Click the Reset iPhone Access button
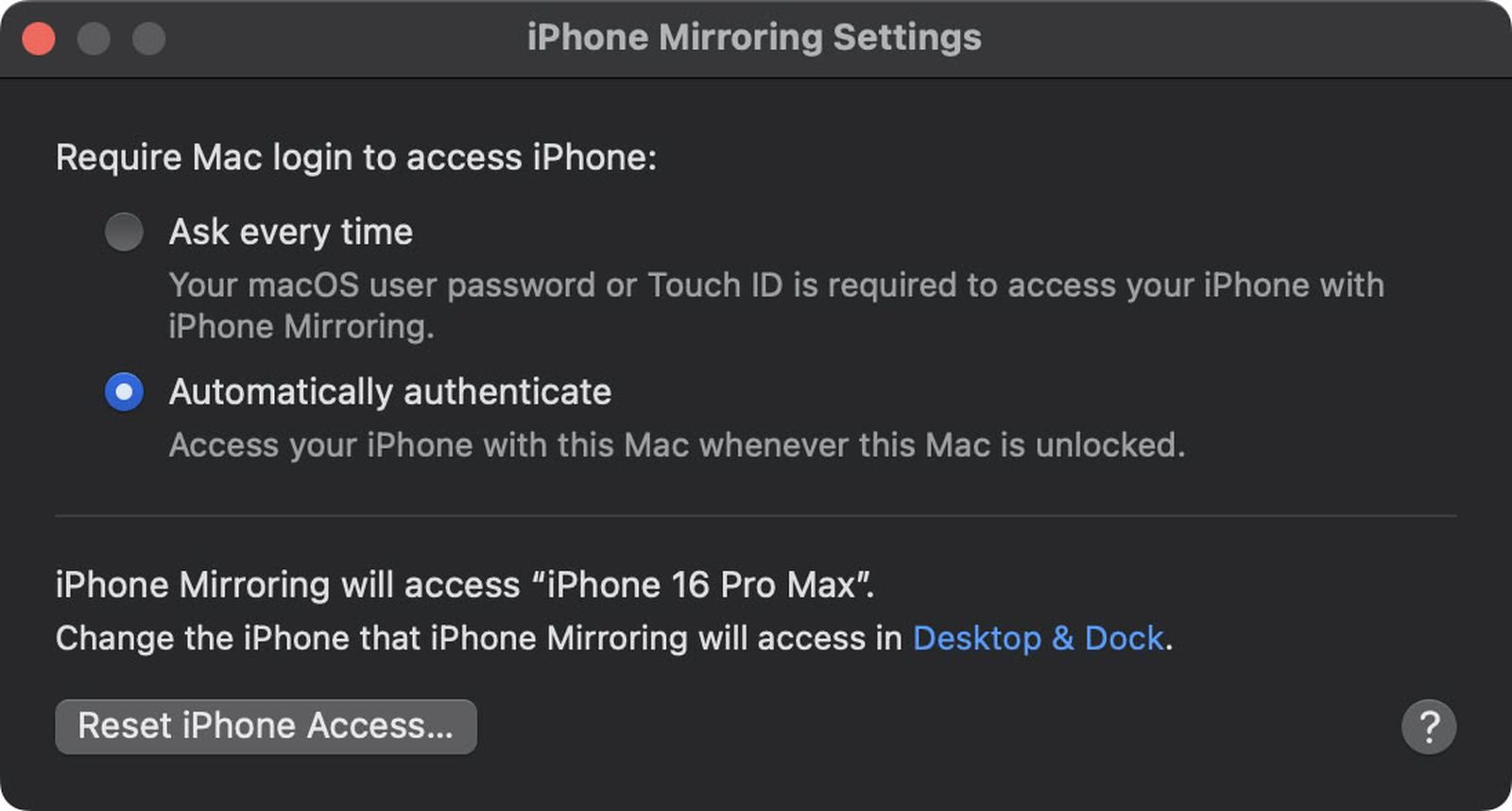1512x811 pixels. [x=266, y=726]
